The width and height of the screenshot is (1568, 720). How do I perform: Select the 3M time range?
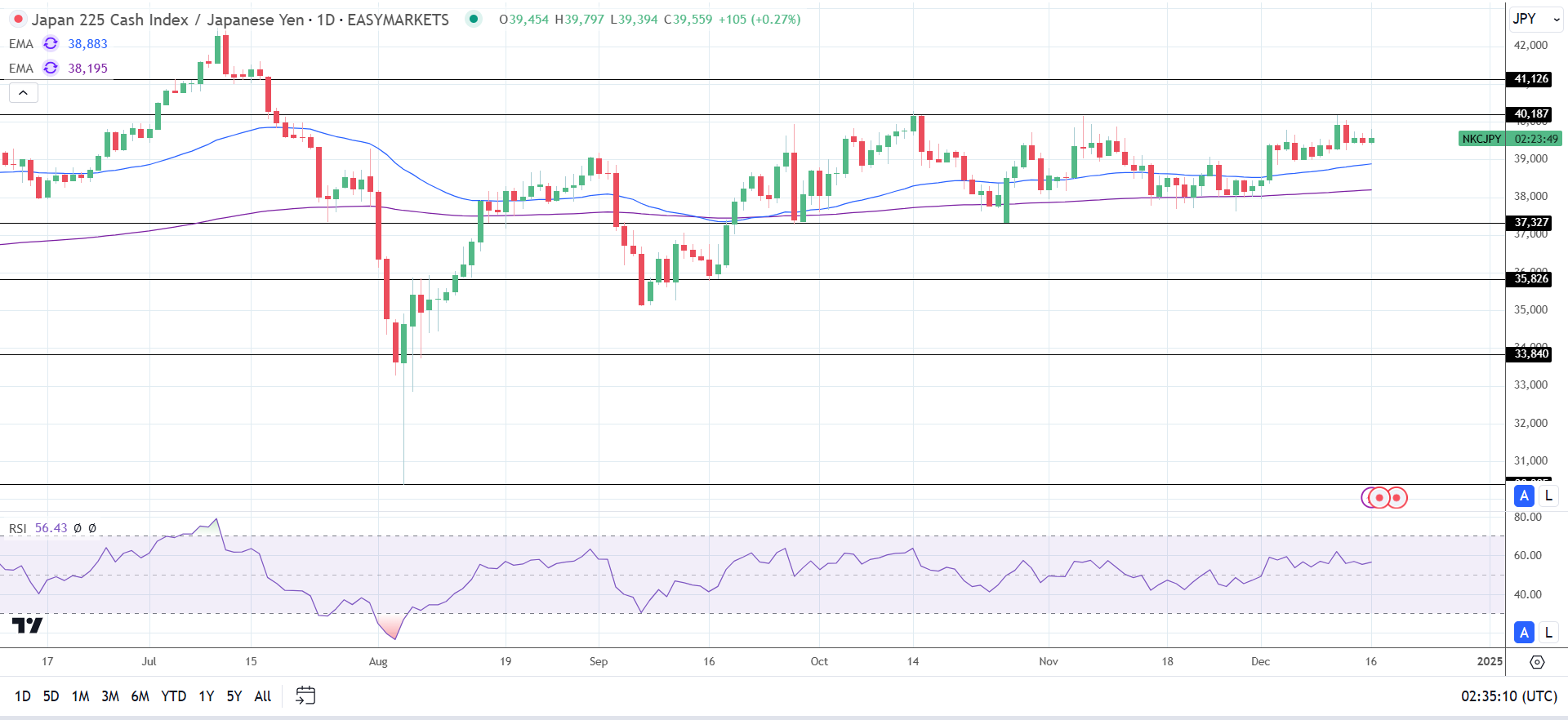[x=110, y=696]
